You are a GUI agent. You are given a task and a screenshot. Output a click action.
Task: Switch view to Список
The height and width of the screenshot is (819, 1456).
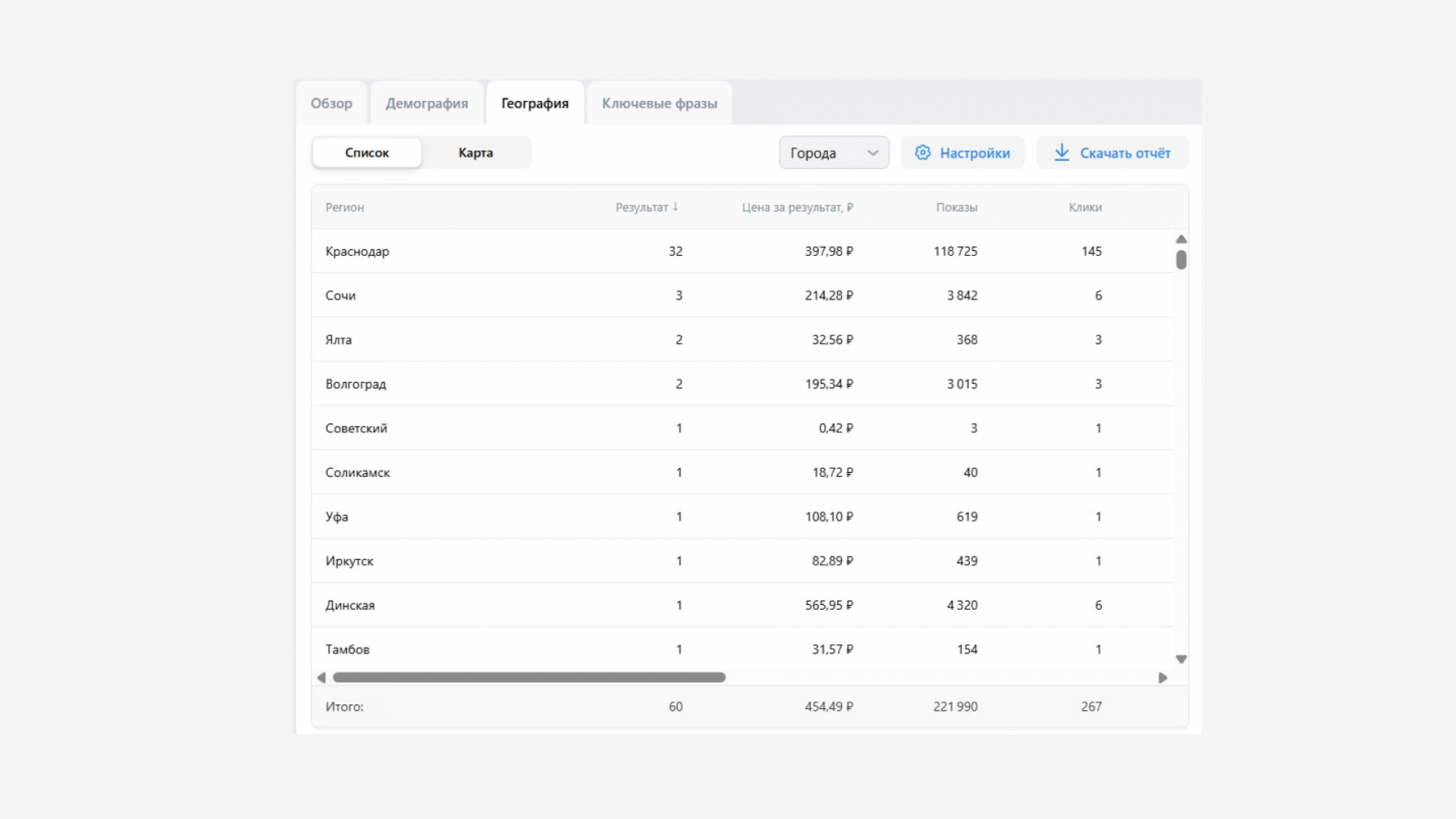point(367,153)
